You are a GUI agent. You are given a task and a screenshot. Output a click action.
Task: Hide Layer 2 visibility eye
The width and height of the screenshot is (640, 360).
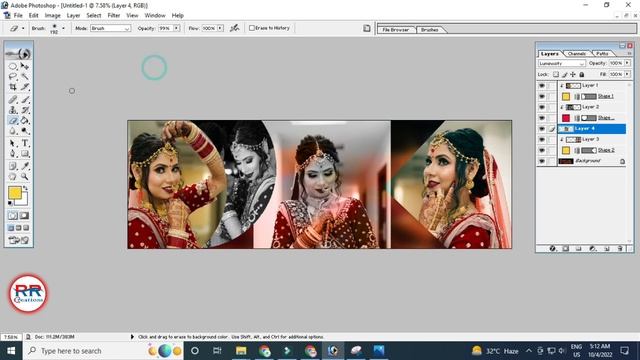(542, 107)
